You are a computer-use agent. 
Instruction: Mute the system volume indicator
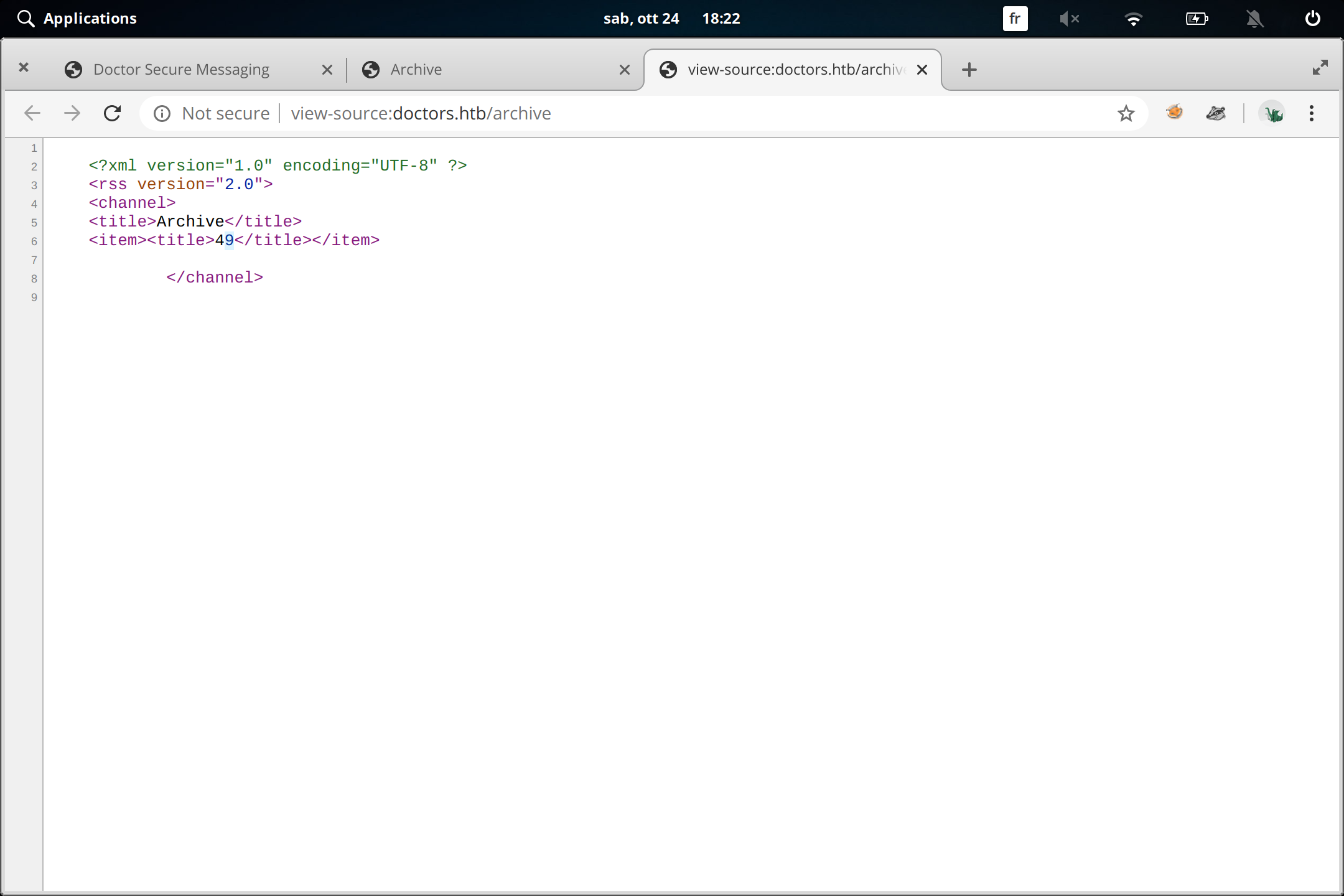[1070, 19]
